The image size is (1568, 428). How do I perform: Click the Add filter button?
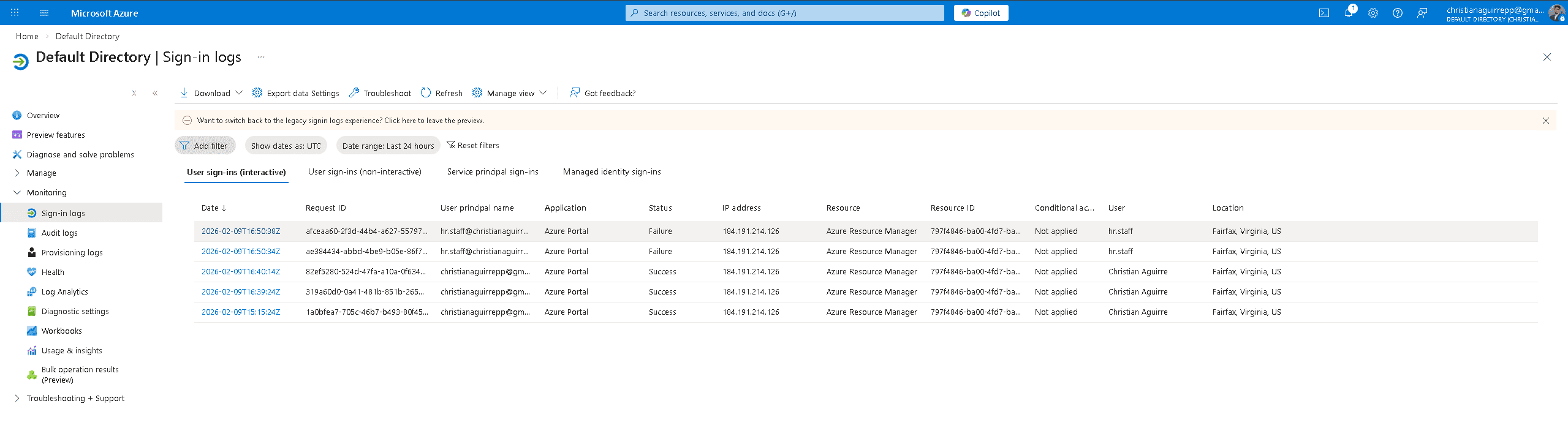coord(205,146)
